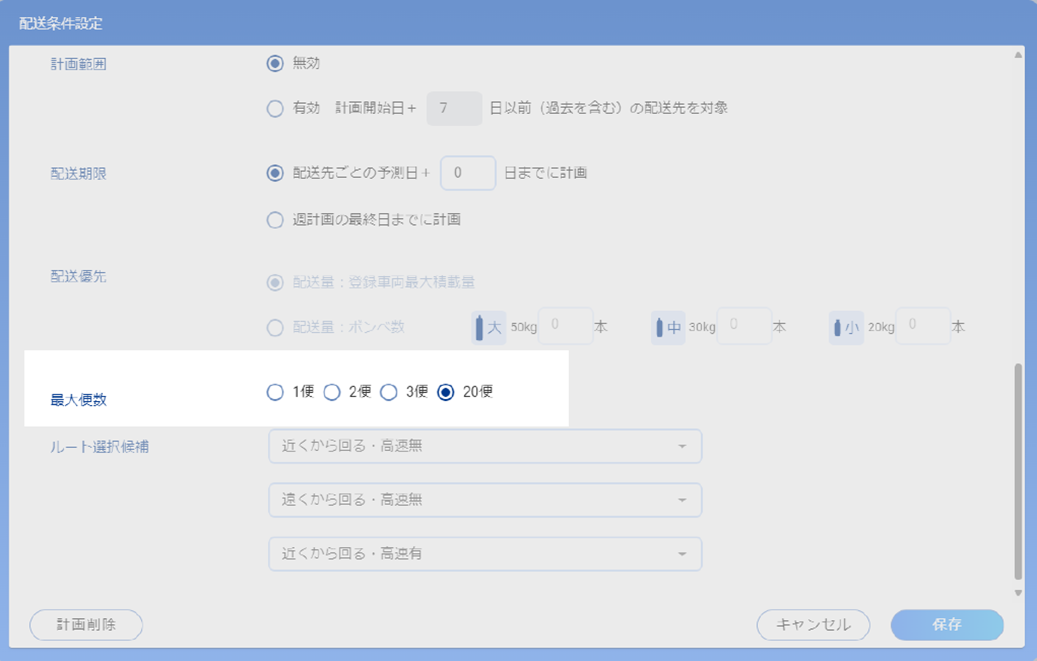Image resolution: width=1037 pixels, height=661 pixels.
Task: Focus the 30kg cylinder count field
Action: click(744, 326)
